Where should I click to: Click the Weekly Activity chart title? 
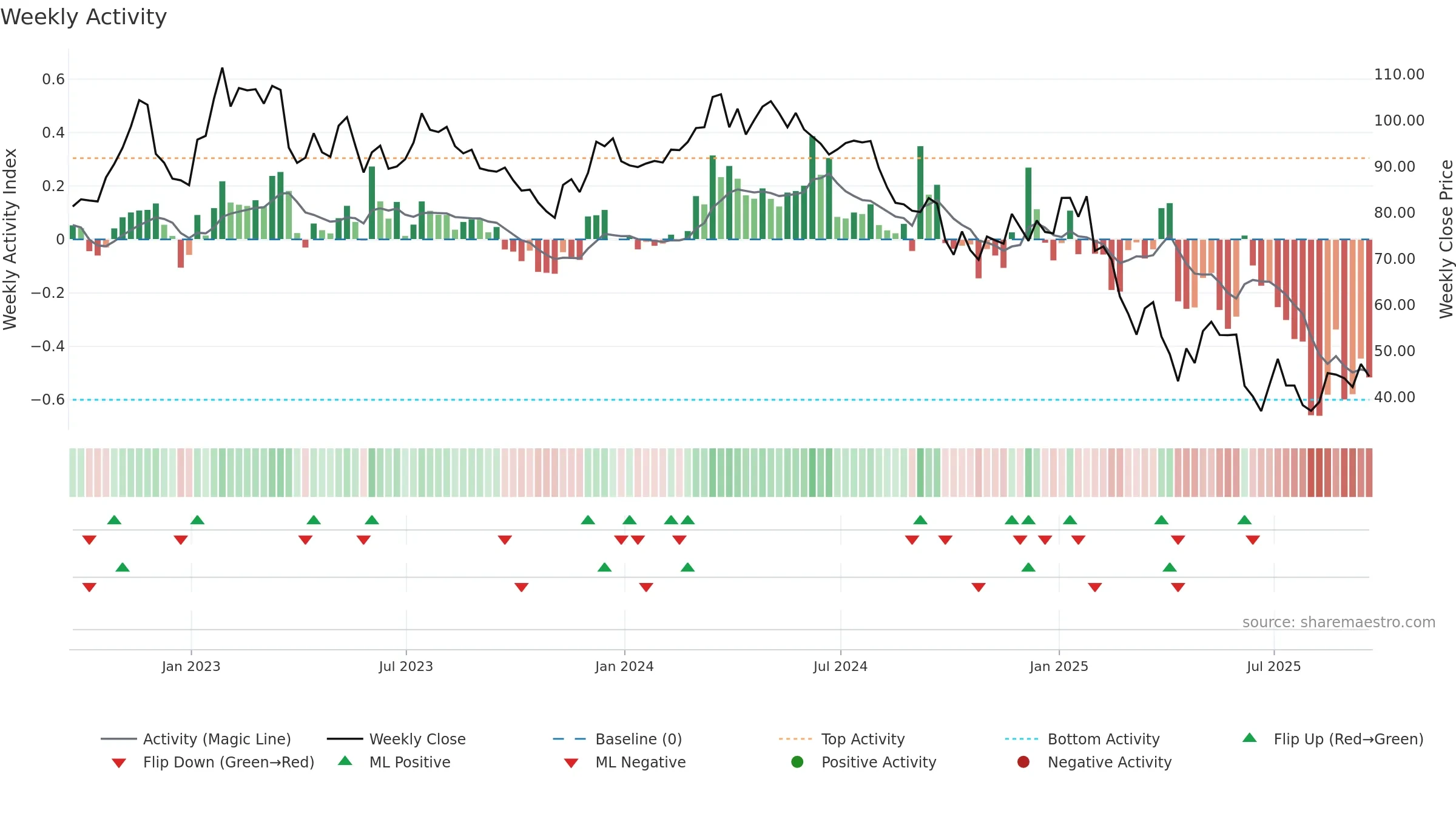(x=84, y=17)
